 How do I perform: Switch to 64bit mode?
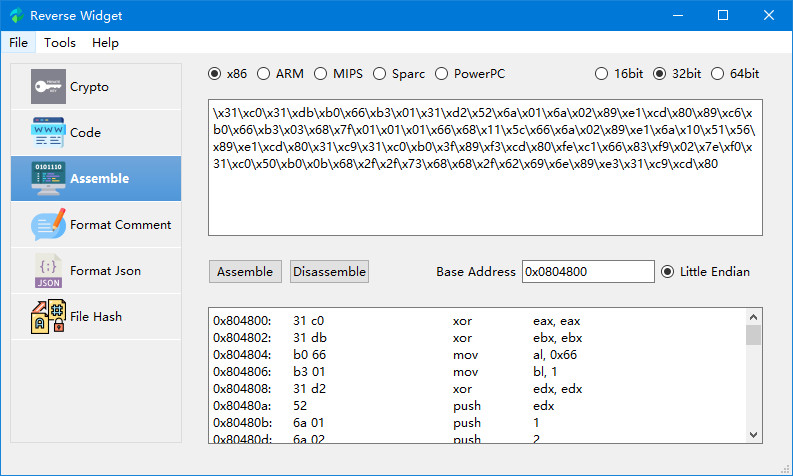[717, 74]
